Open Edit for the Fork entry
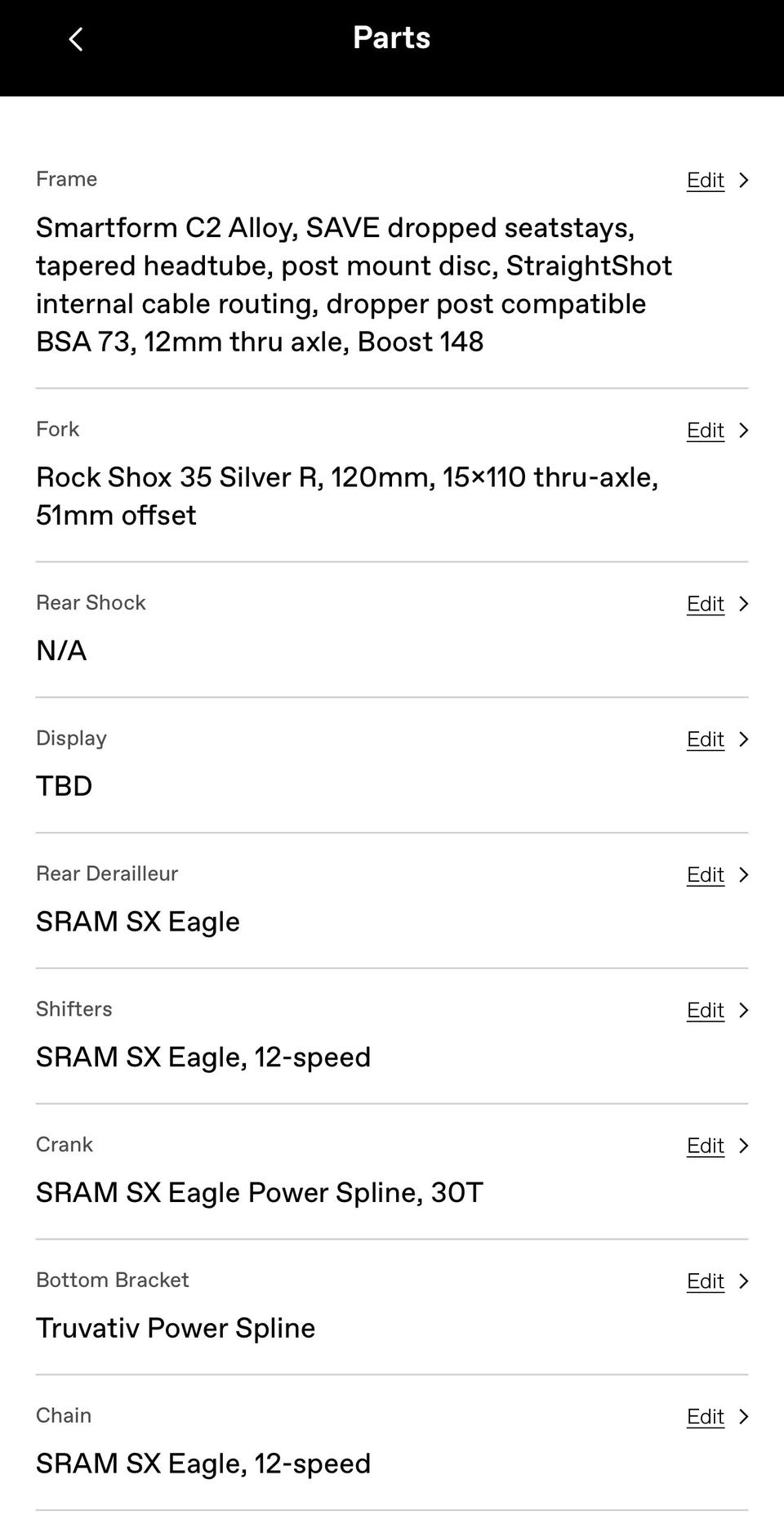The height and width of the screenshot is (1533, 784). 705,431
